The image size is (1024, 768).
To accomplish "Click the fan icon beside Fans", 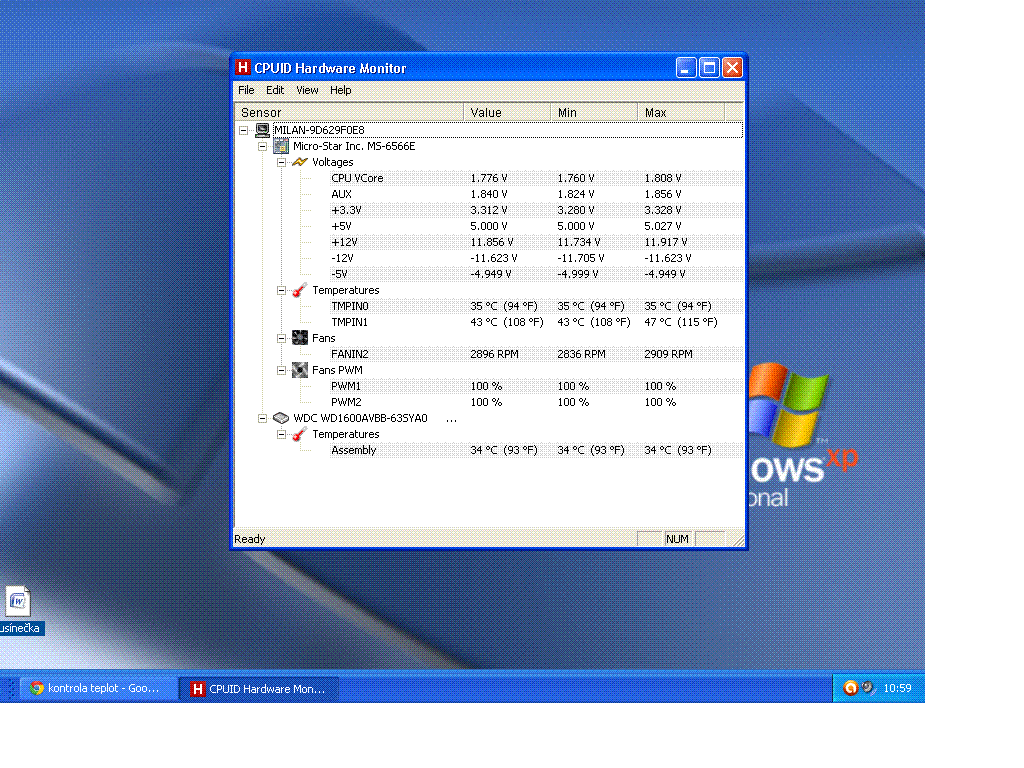I will [300, 338].
